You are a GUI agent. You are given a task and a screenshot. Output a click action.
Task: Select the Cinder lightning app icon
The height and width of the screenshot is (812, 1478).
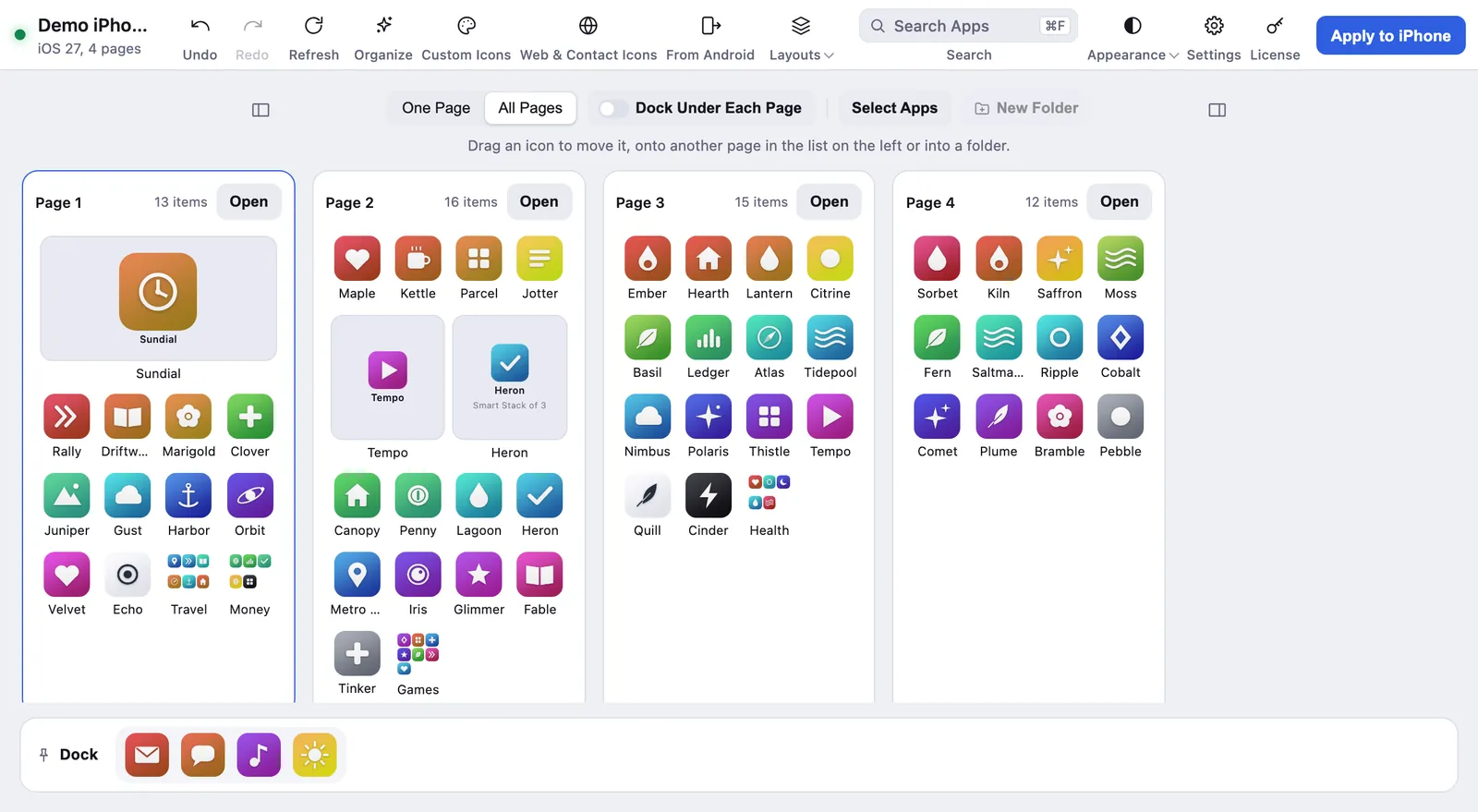click(709, 496)
